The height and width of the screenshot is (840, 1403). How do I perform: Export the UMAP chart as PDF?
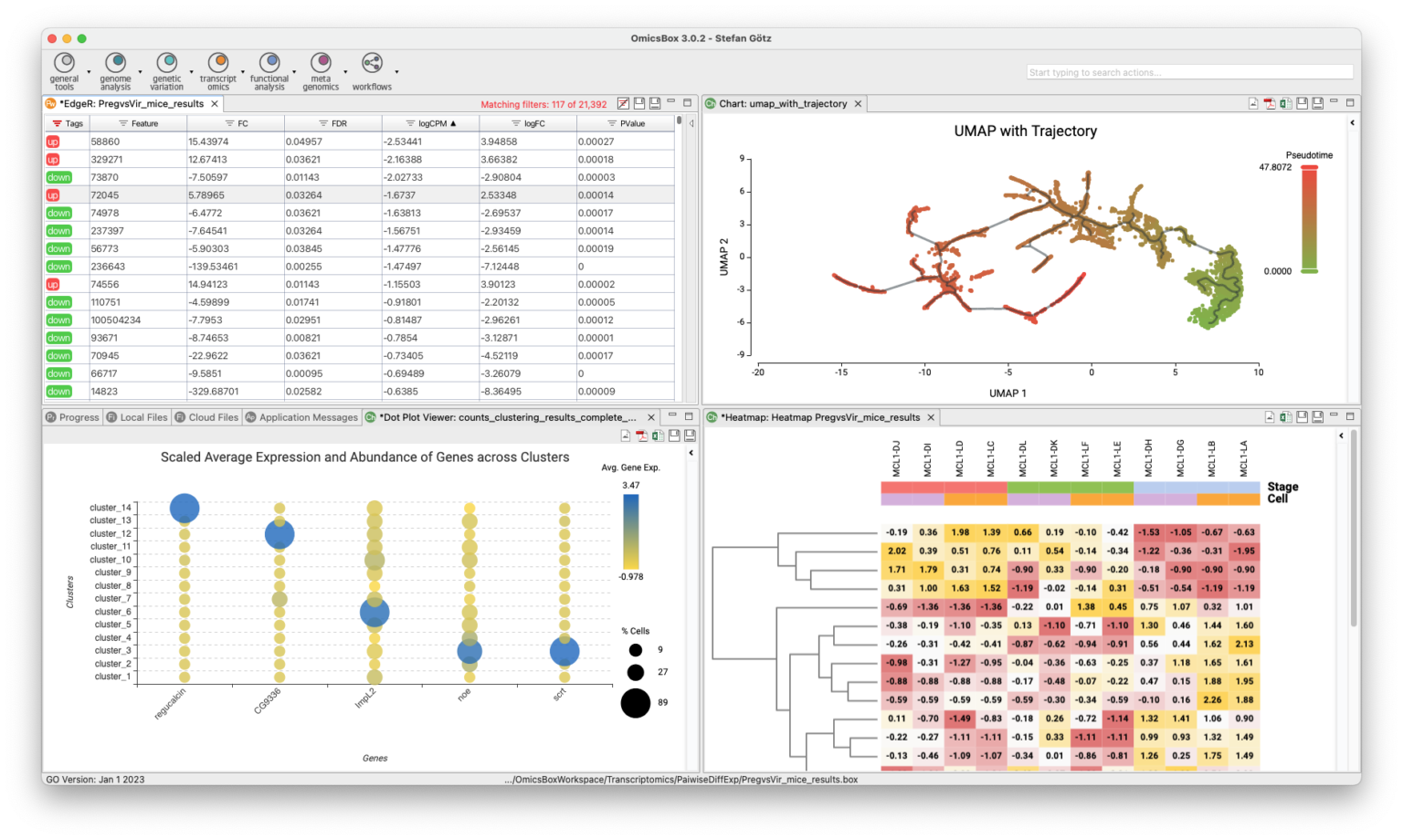[x=1270, y=103]
